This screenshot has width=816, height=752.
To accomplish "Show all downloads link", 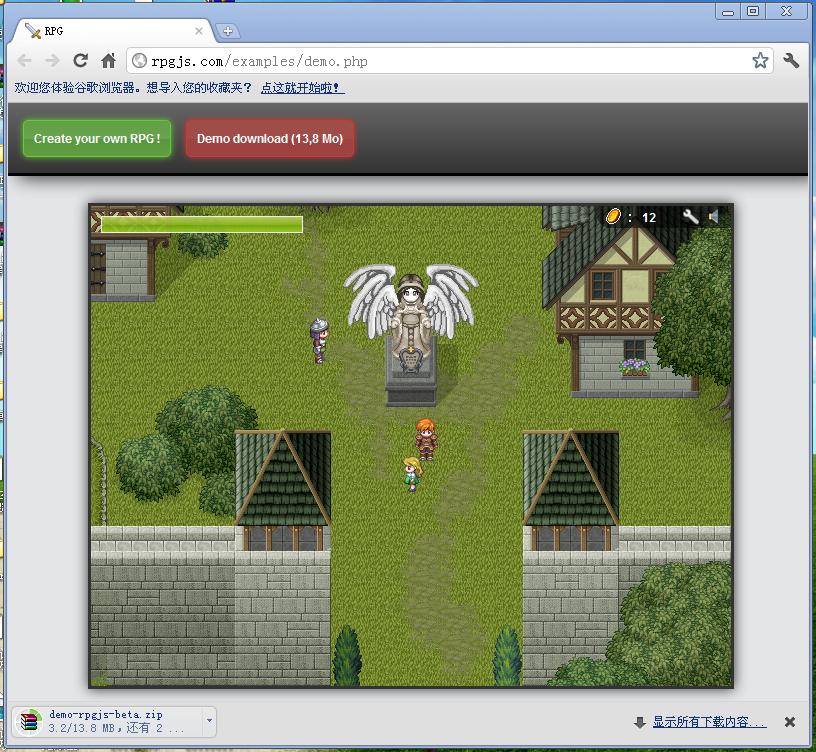I will coord(709,722).
